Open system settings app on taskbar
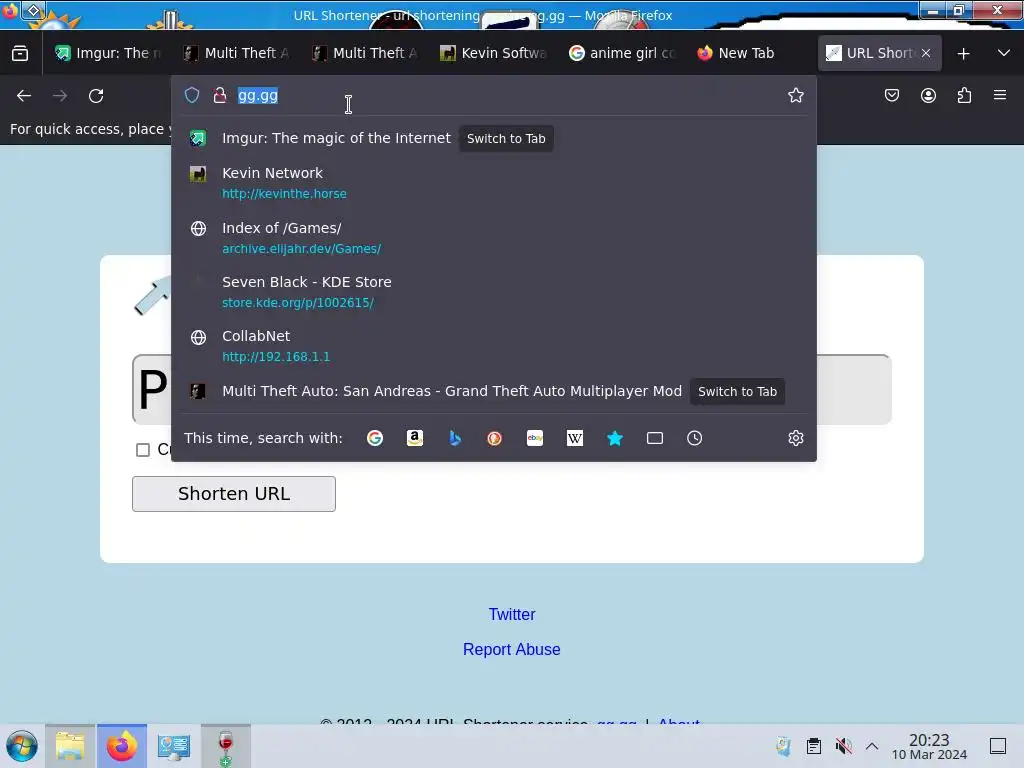Image resolution: width=1024 pixels, height=768 pixels. tap(174, 746)
